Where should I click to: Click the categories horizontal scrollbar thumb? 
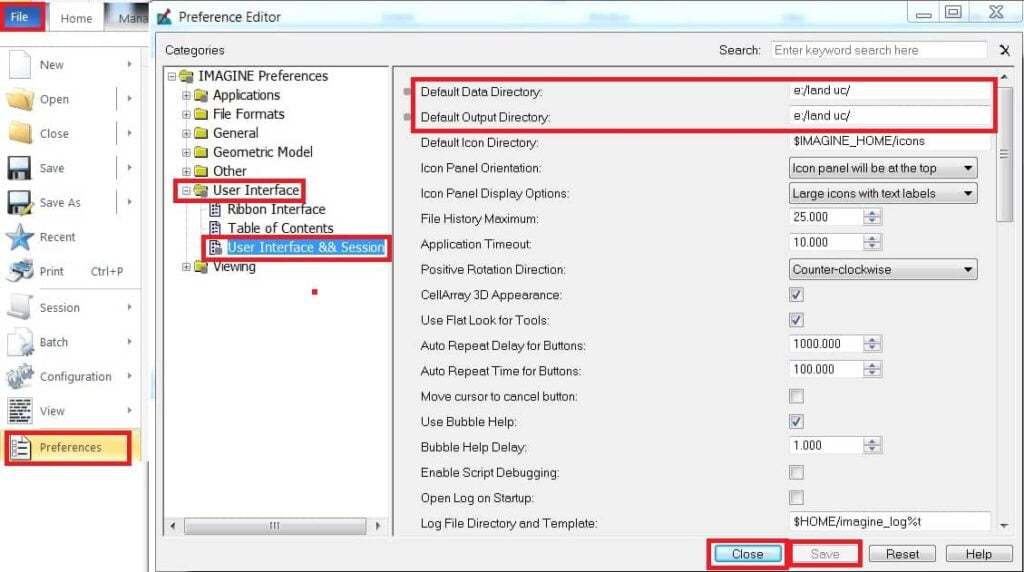coord(275,526)
